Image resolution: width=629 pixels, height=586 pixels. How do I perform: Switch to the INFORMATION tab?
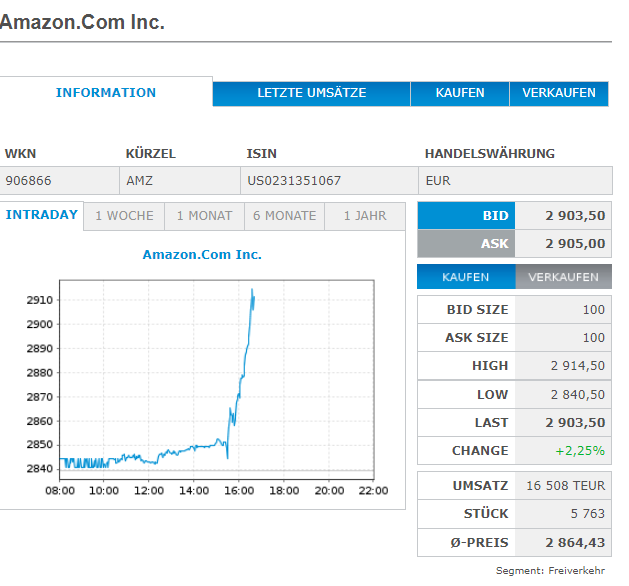coord(106,93)
